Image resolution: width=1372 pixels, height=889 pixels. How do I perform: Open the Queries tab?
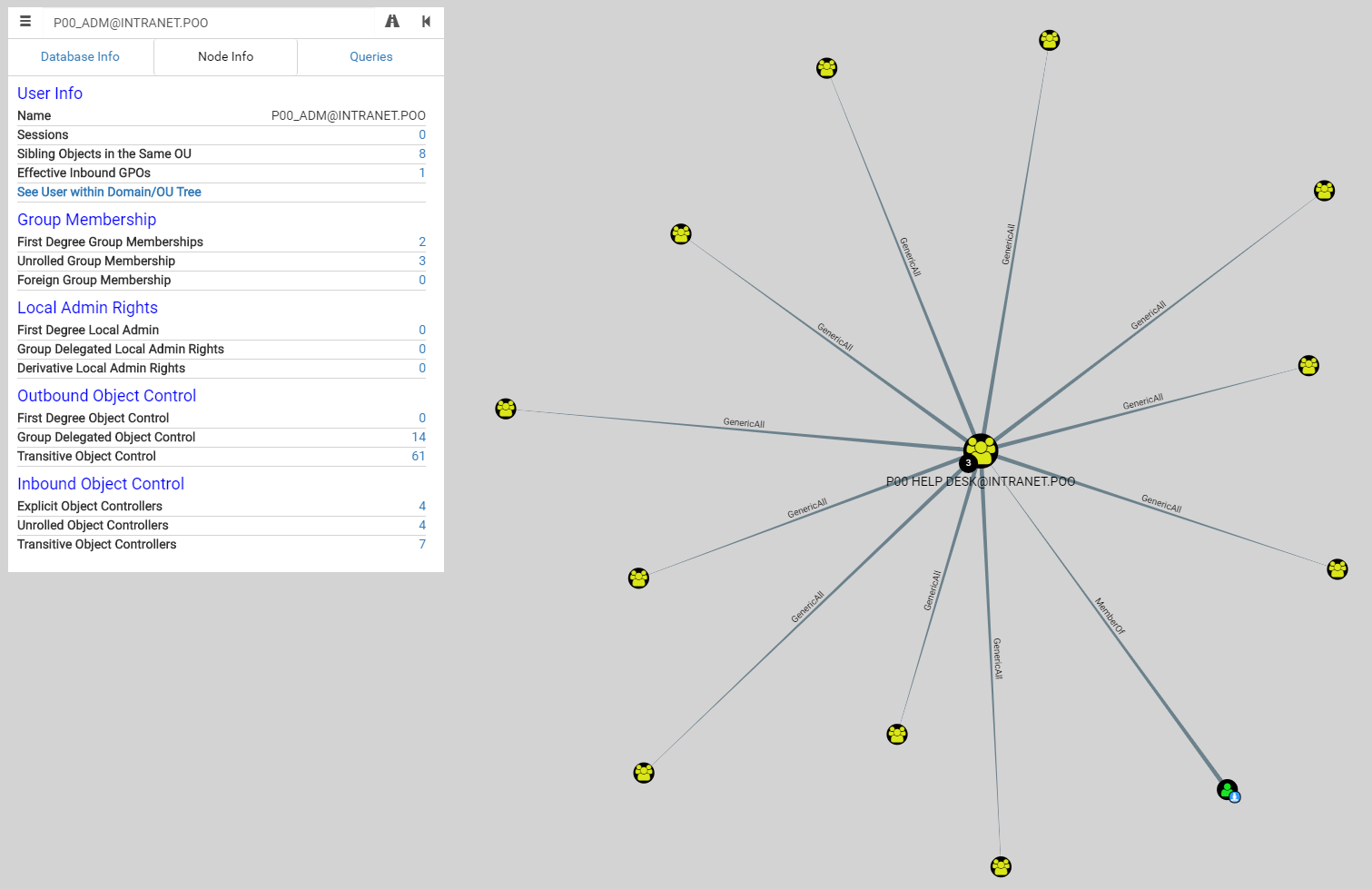click(x=370, y=56)
